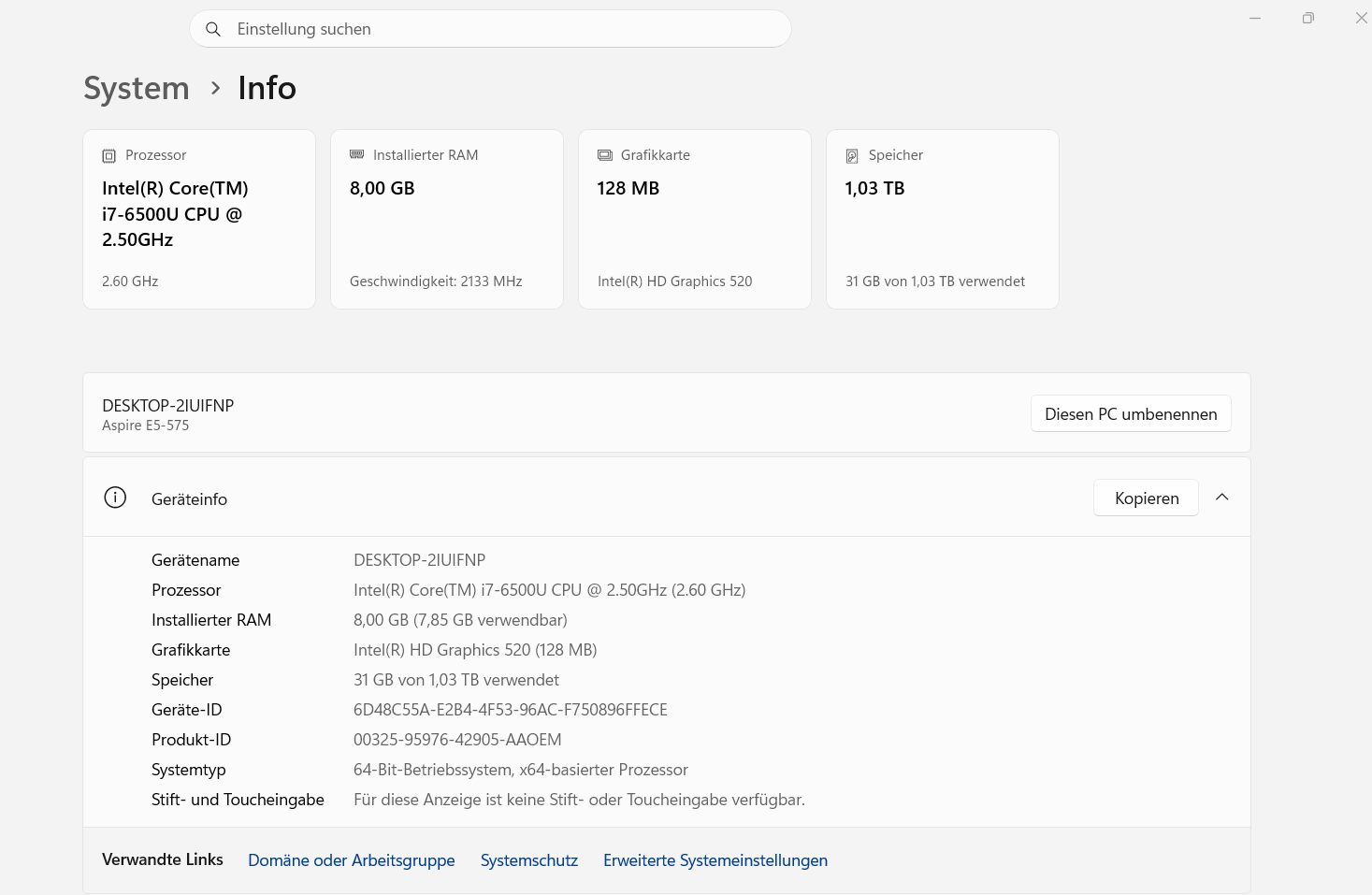This screenshot has width=1372, height=895.
Task: Open Domäne oder Arbeitsgruppe link
Action: [352, 860]
